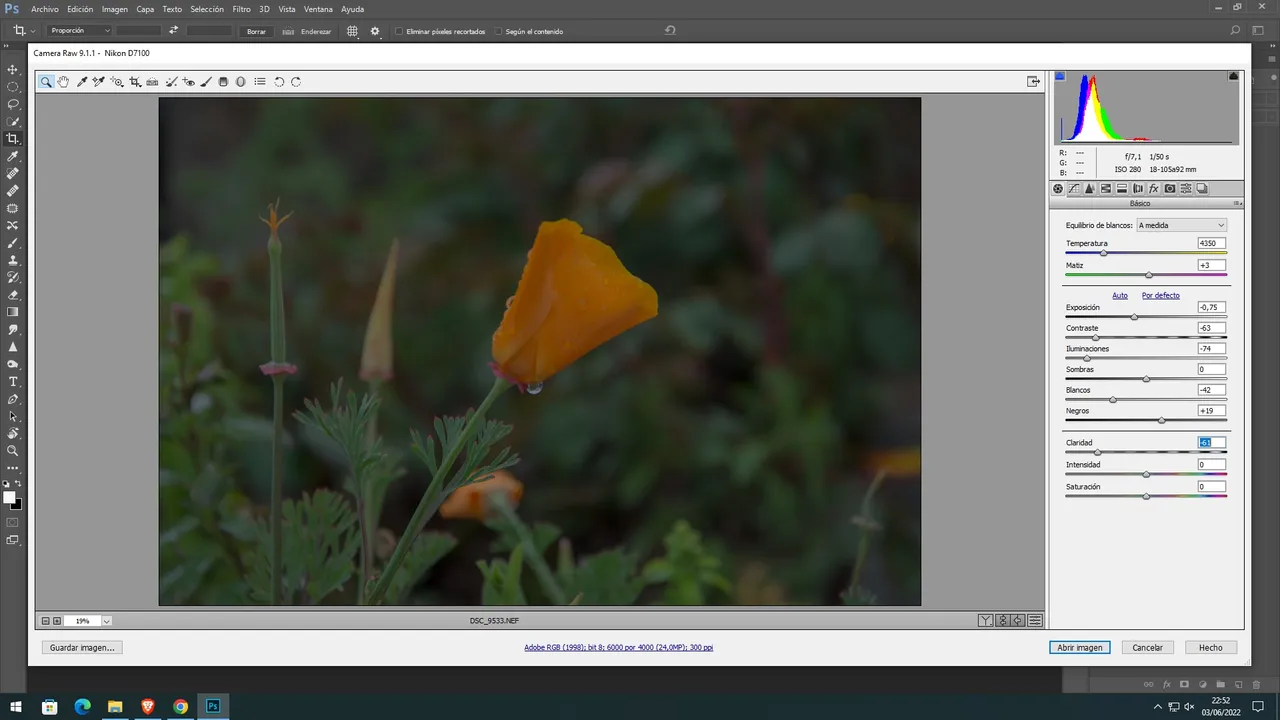Screen dimensions: 1280x720
Task: Open zoom level dropdown showing 19%
Action: tap(107, 621)
